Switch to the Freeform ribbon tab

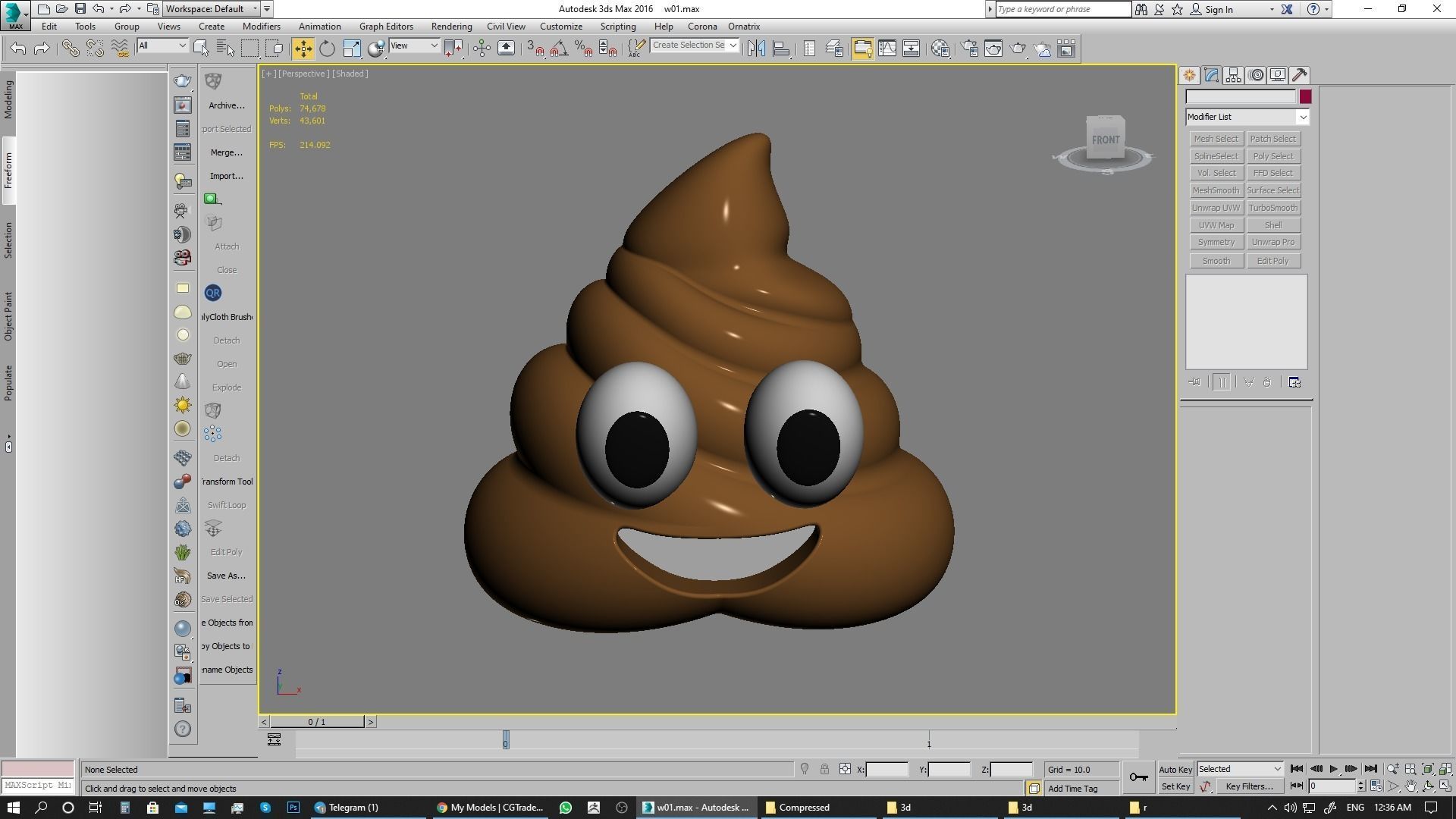8,171
